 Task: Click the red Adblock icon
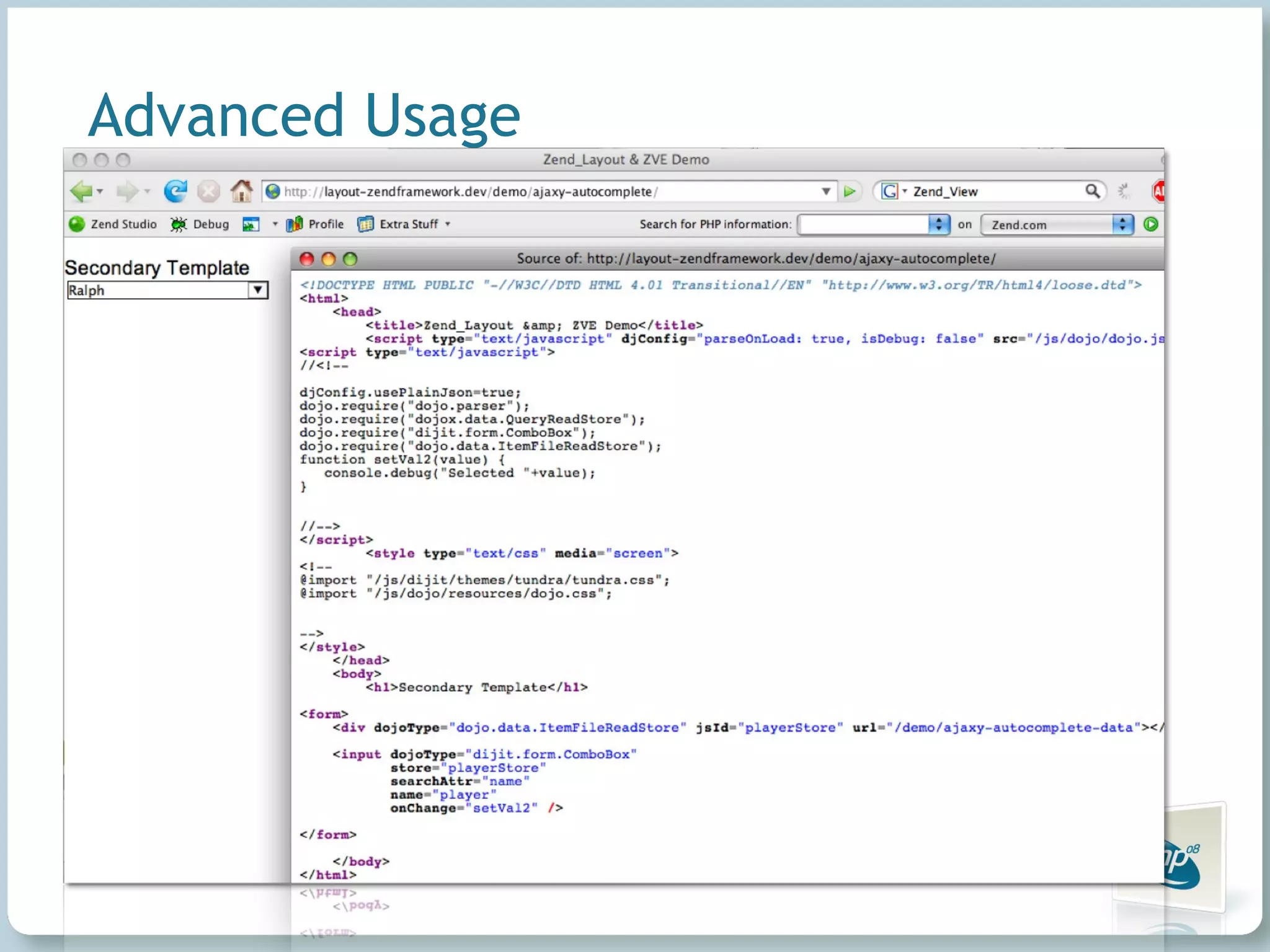[1158, 191]
